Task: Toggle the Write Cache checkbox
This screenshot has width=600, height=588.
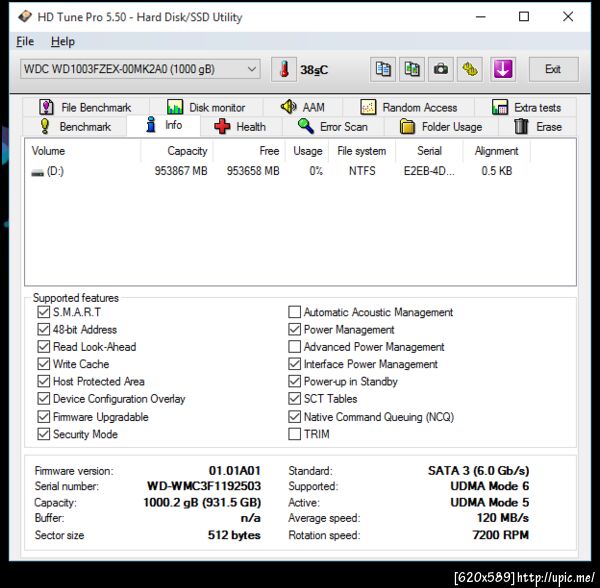Action: [44, 364]
